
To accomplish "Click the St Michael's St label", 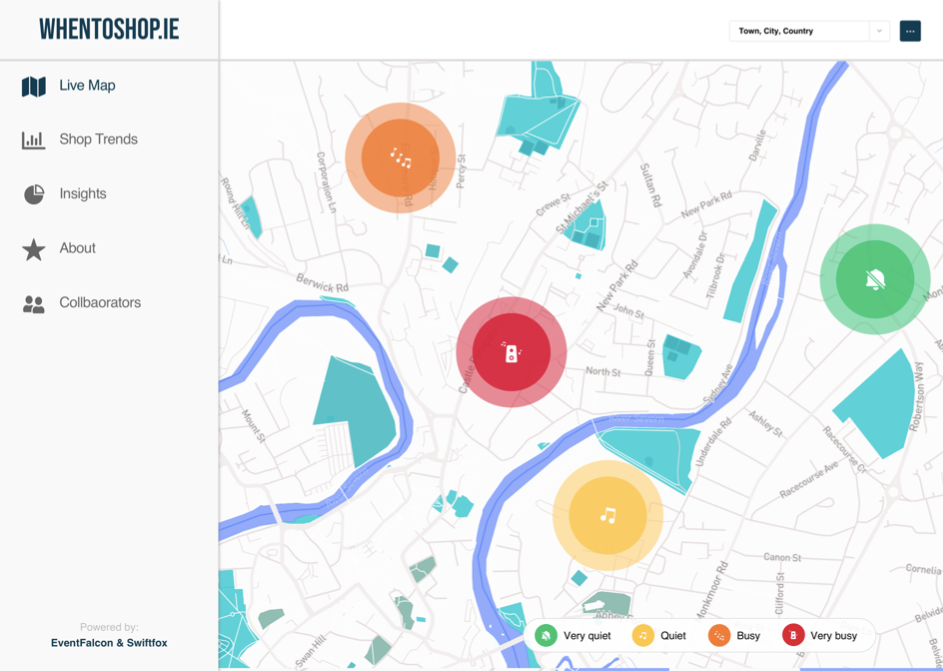I will pyautogui.click(x=583, y=207).
